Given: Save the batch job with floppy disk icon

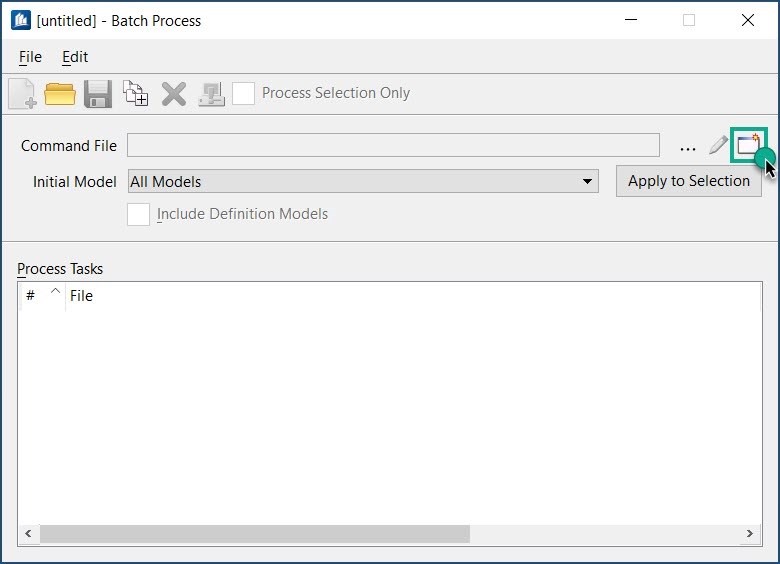Looking at the screenshot, I should pyautogui.click(x=98, y=94).
